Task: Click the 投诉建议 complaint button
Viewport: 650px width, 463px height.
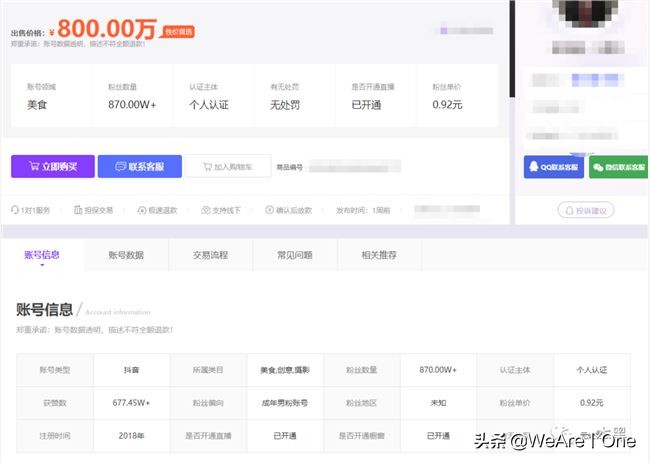Action: 586,210
